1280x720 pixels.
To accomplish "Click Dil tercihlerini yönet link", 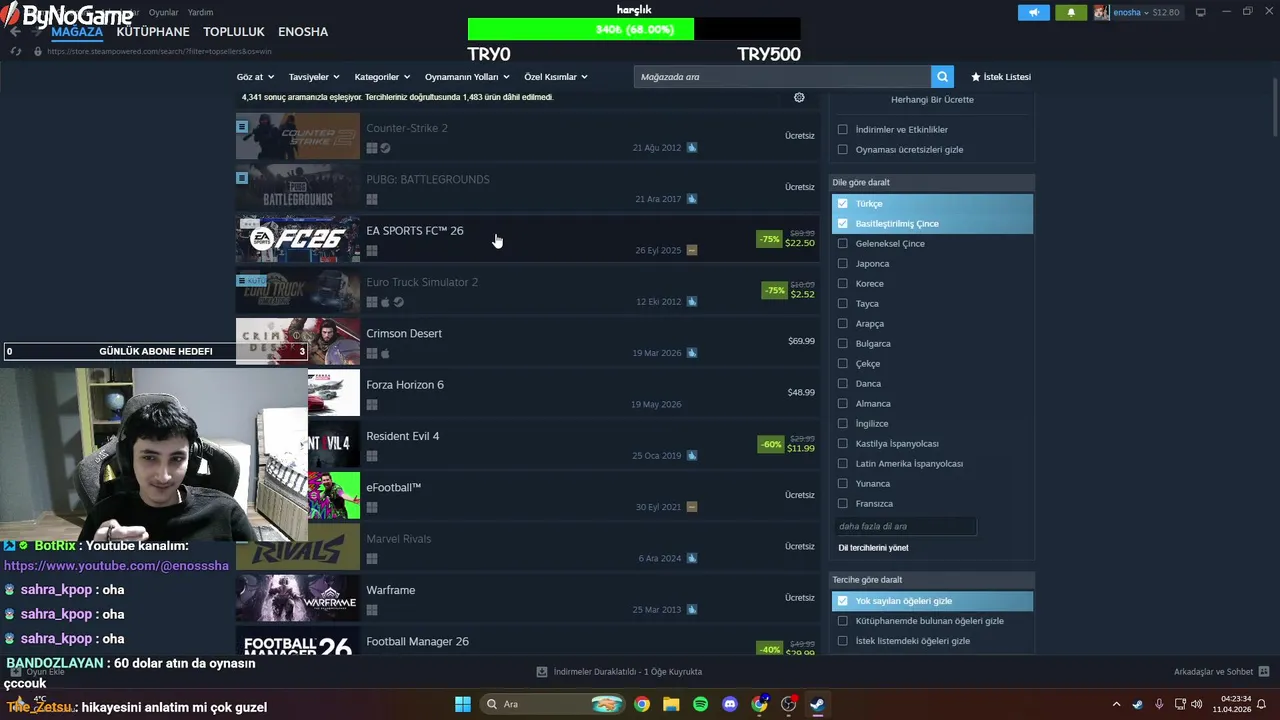I will coord(873,548).
